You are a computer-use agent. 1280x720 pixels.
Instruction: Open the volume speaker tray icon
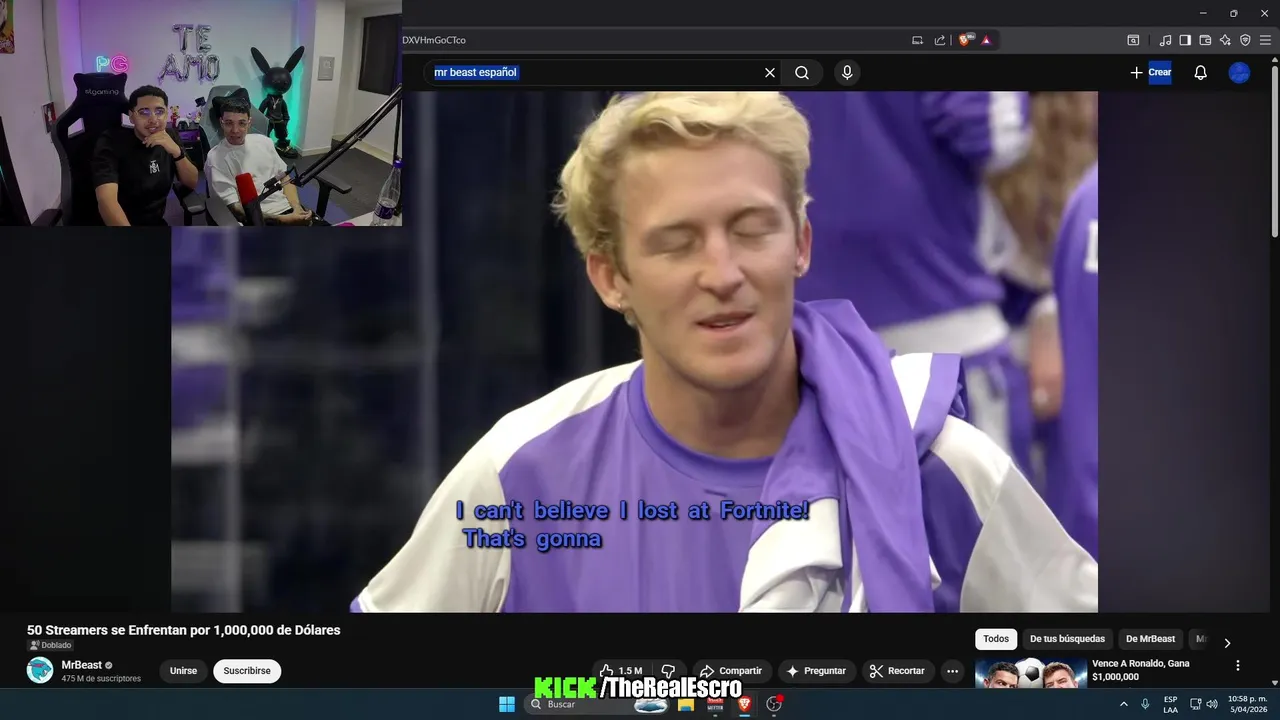pyautogui.click(x=1212, y=704)
